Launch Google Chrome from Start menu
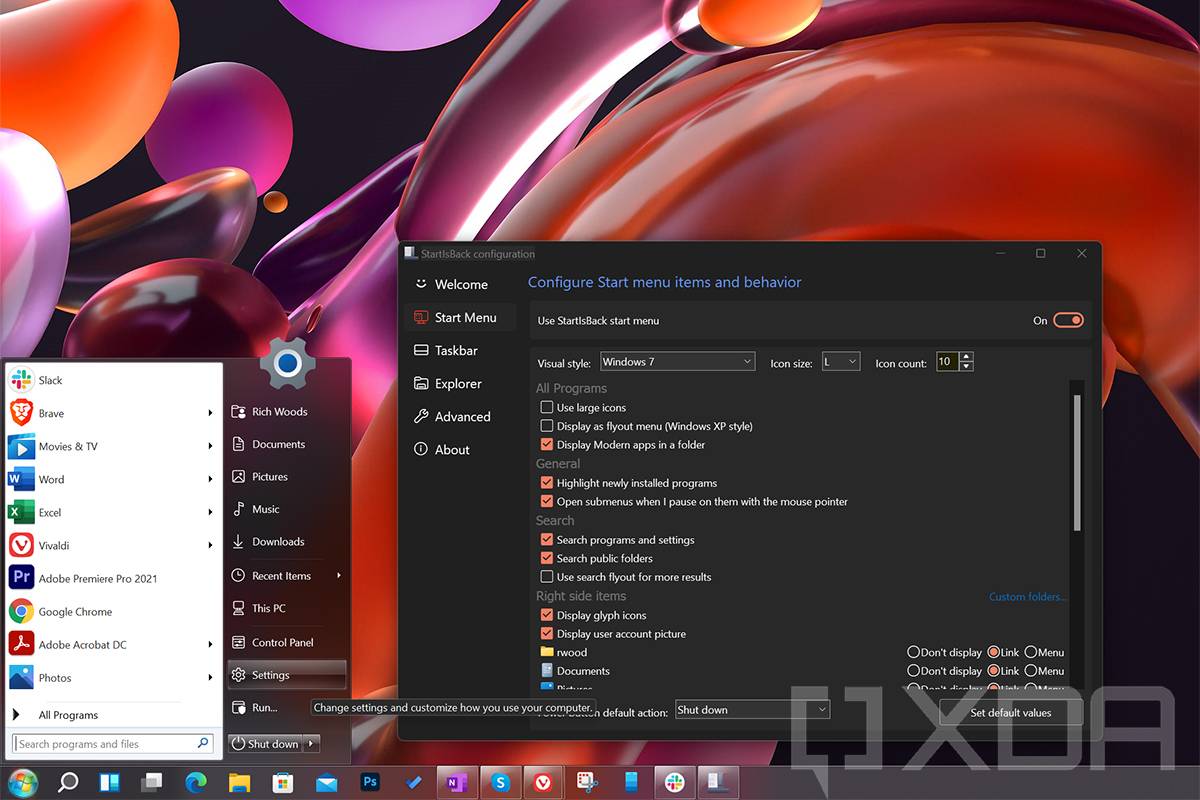This screenshot has width=1200, height=800. (75, 612)
